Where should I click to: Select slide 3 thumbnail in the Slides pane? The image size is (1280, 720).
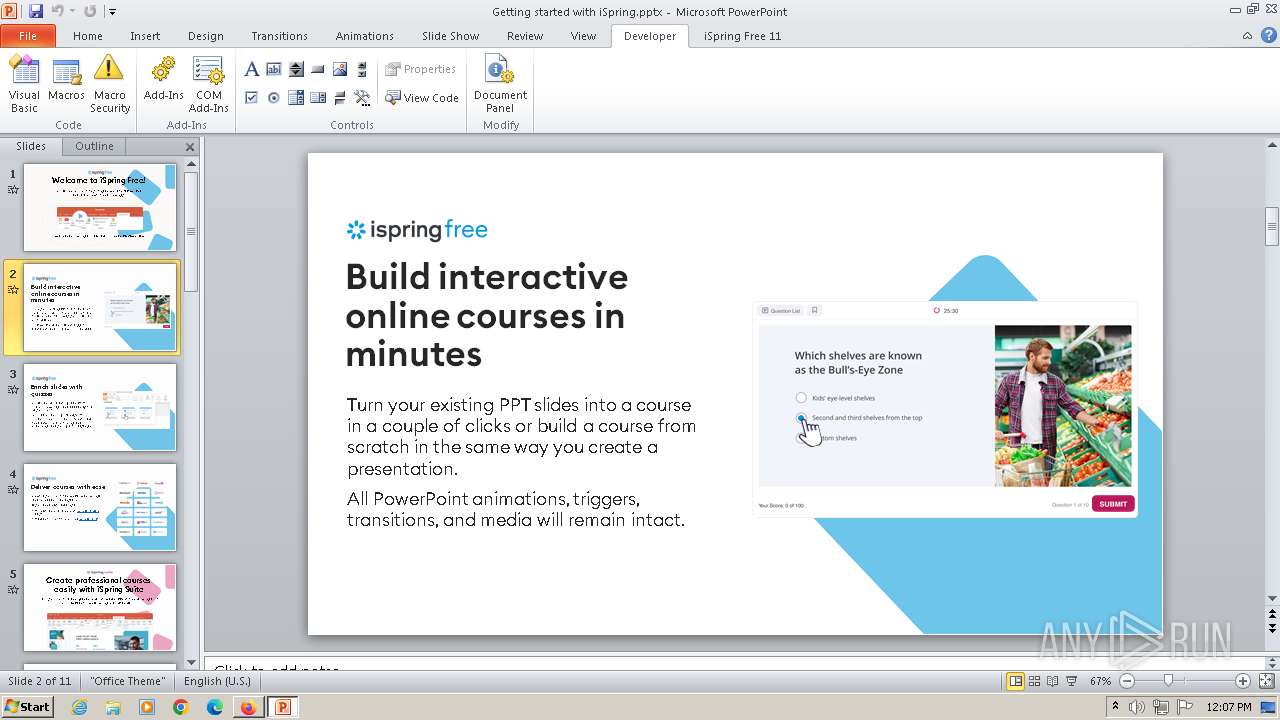pyautogui.click(x=100, y=407)
